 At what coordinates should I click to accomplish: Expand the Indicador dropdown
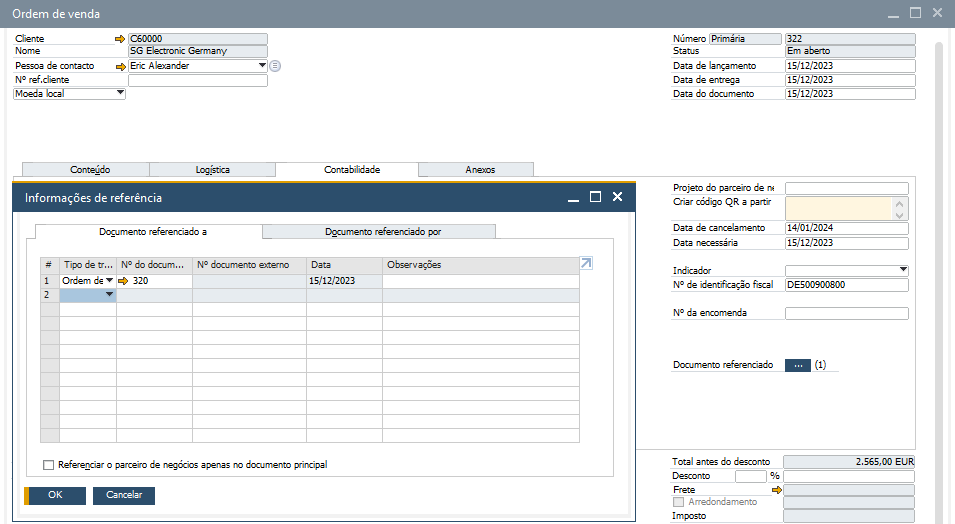[x=903, y=270]
